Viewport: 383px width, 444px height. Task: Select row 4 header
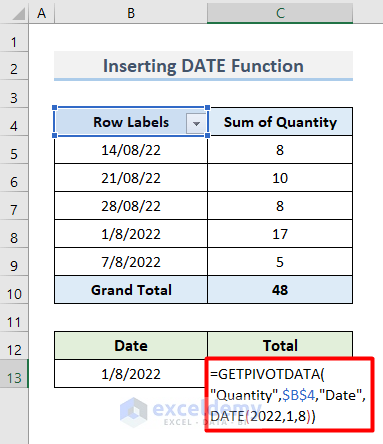click(x=14, y=122)
